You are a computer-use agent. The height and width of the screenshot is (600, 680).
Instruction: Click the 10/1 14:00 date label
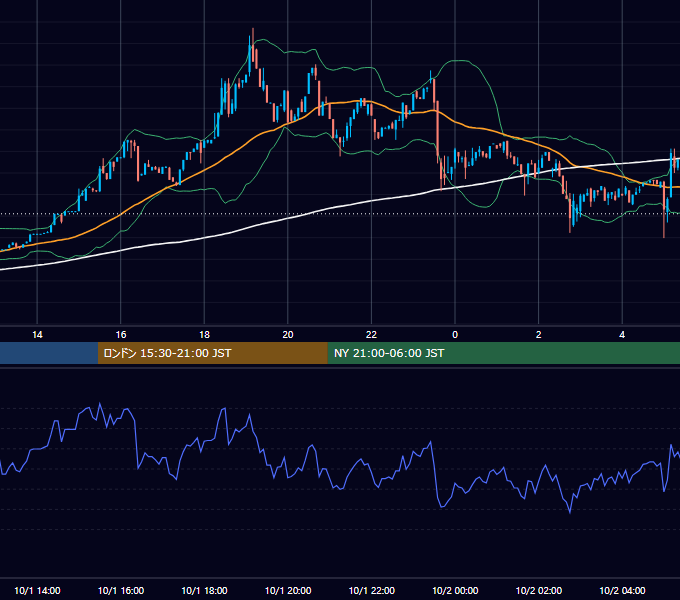coord(37,590)
